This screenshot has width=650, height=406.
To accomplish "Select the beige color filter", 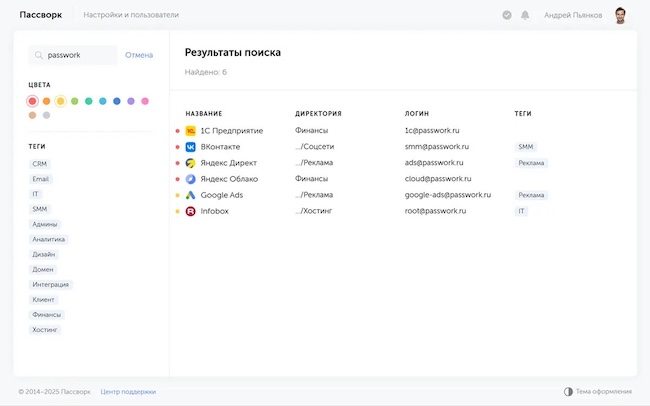I will click(32, 115).
